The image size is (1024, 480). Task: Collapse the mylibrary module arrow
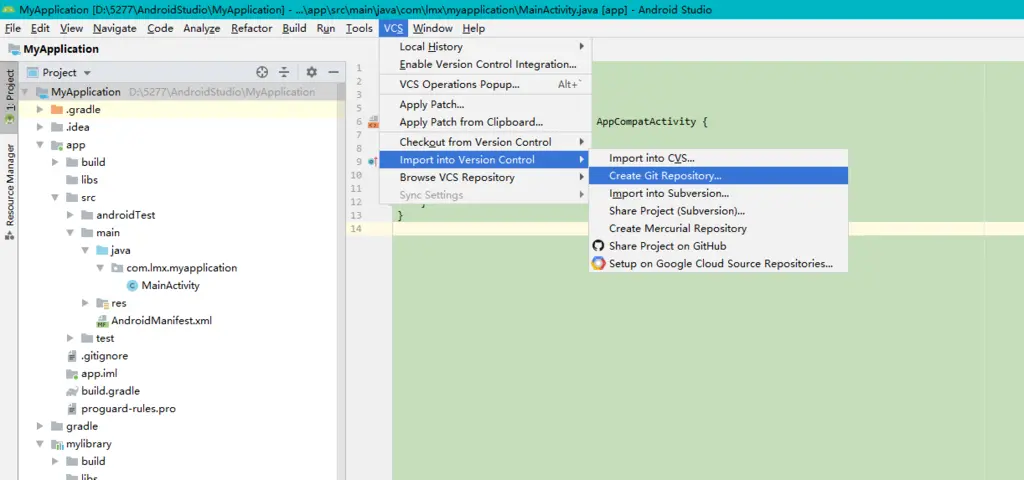click(x=40, y=444)
